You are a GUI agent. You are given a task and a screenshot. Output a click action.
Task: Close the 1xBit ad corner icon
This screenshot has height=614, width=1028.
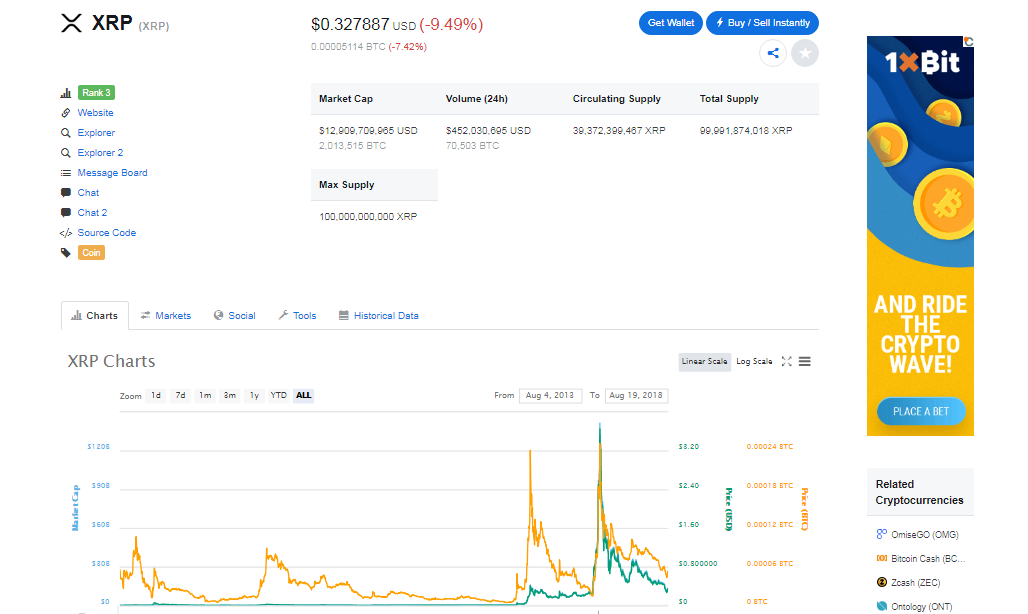pyautogui.click(x=968, y=41)
